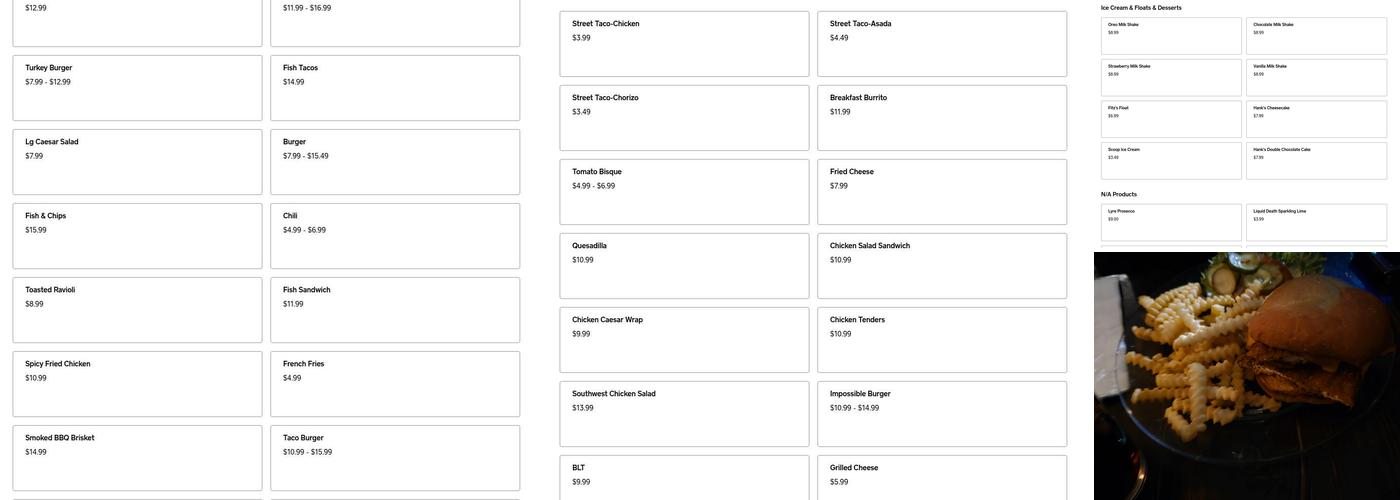Pick the Liquid Death Sparkling Lime item
1400x500 pixels.
click(x=1316, y=222)
